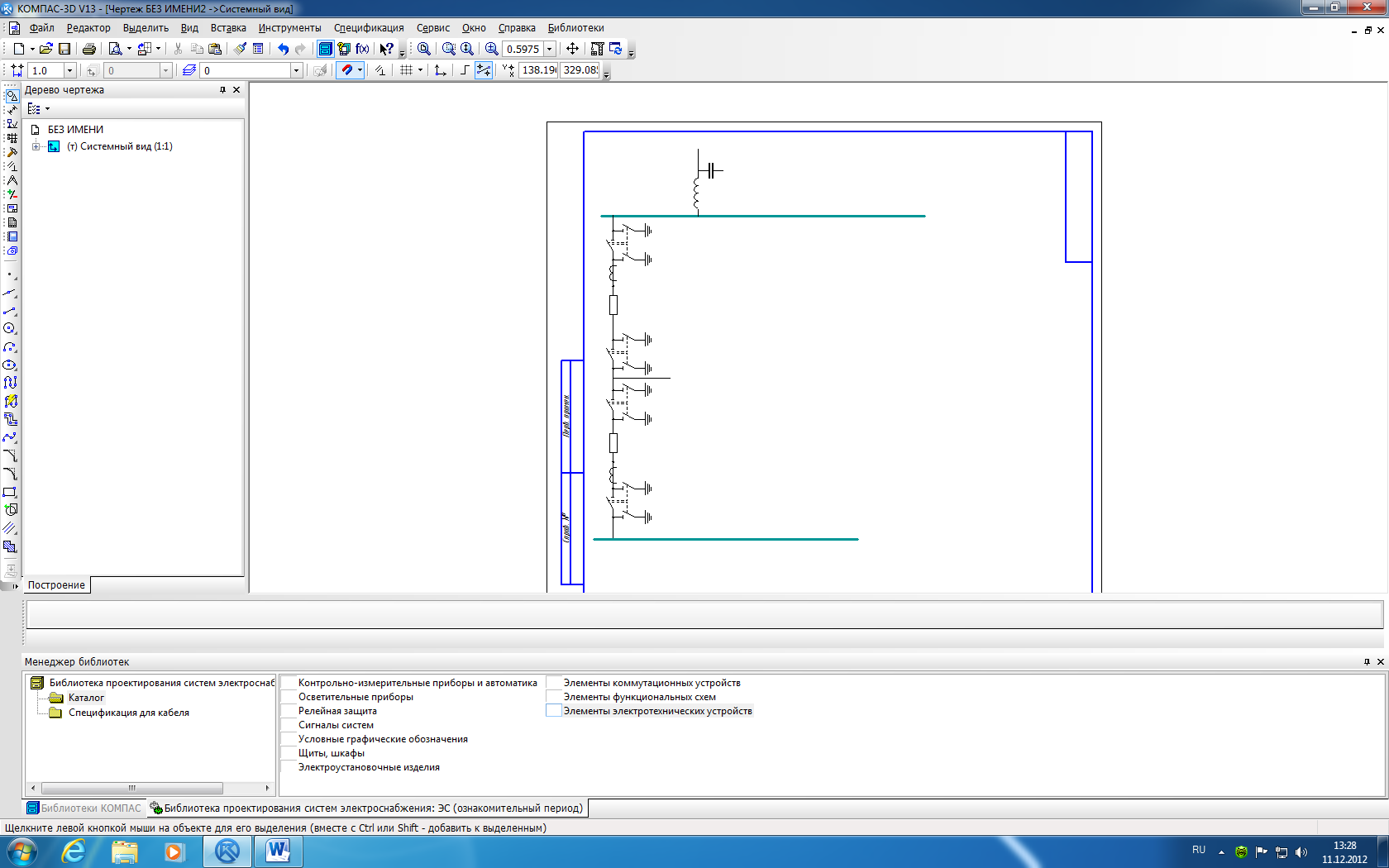This screenshot has width=1389, height=868.
Task: Click the Print icon in toolbar
Action: pyautogui.click(x=89, y=49)
